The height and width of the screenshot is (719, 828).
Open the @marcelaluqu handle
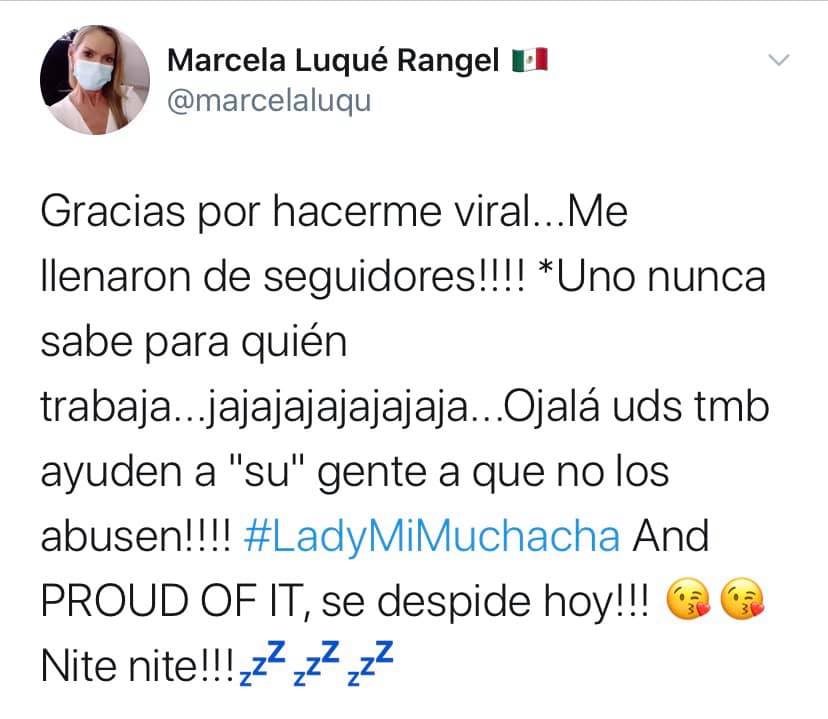(x=269, y=100)
